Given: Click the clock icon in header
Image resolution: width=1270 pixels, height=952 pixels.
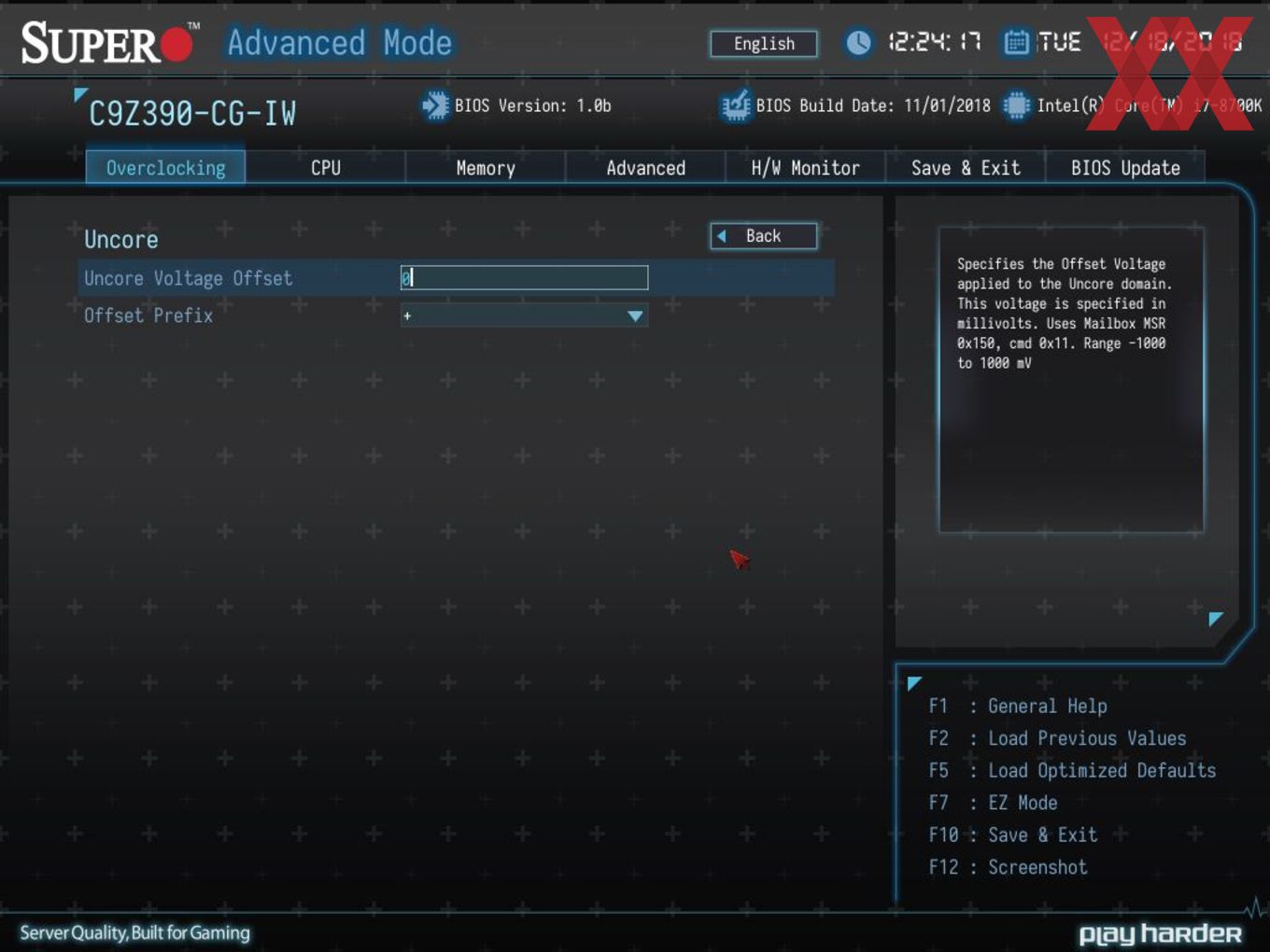Looking at the screenshot, I should [x=858, y=42].
